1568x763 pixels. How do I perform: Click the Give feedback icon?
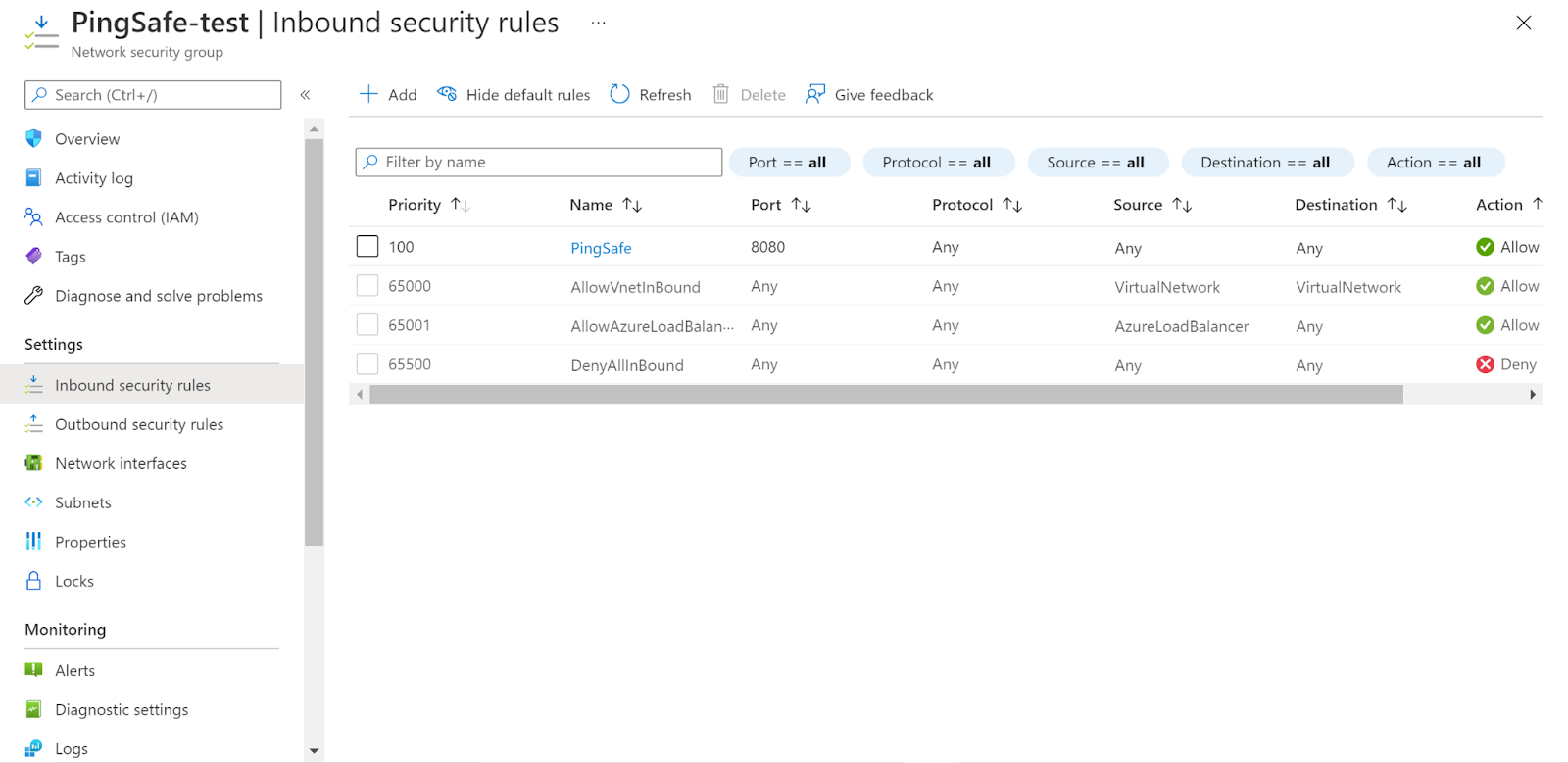[x=814, y=94]
